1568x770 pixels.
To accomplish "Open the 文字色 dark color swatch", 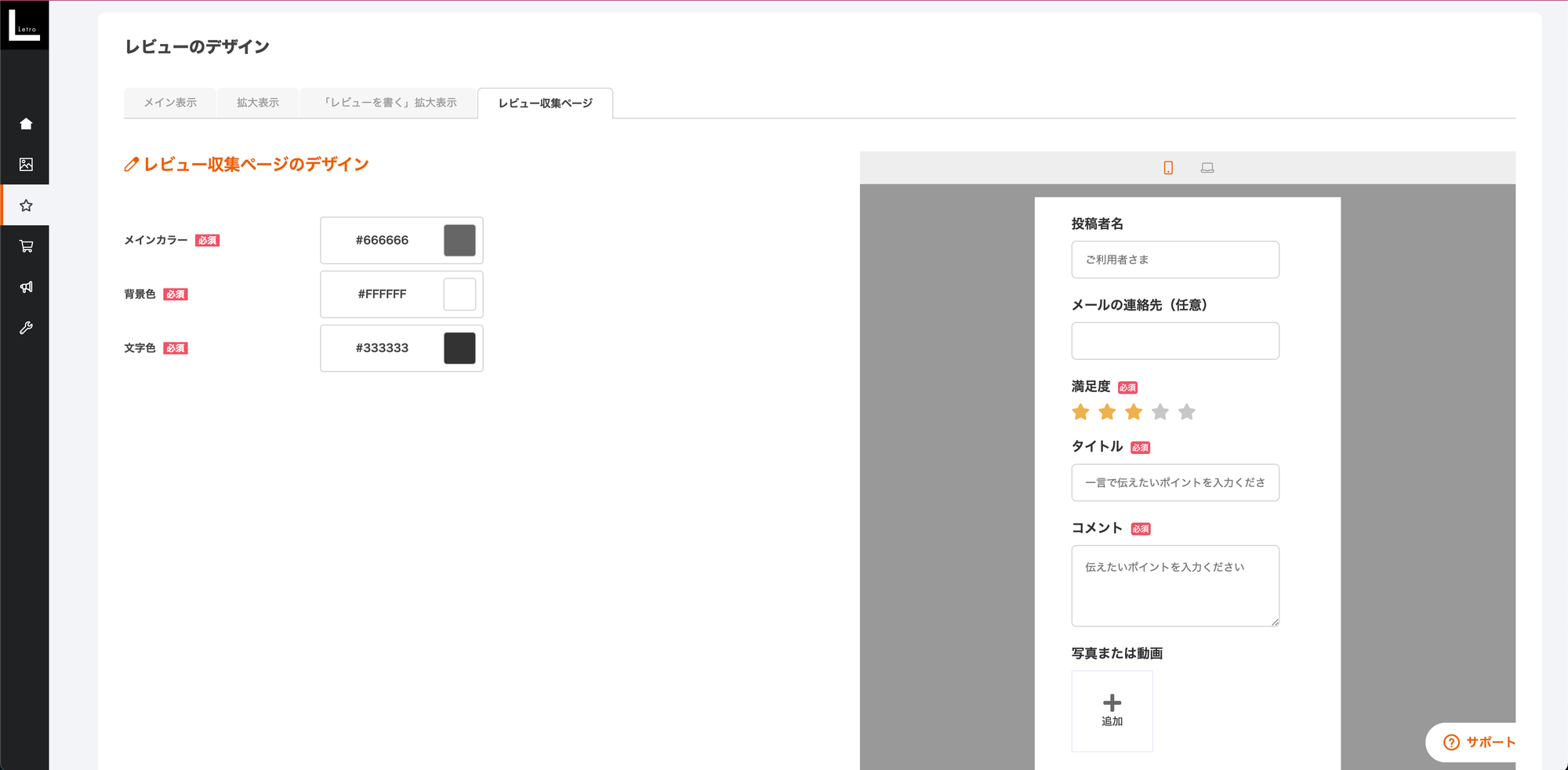I will (459, 348).
